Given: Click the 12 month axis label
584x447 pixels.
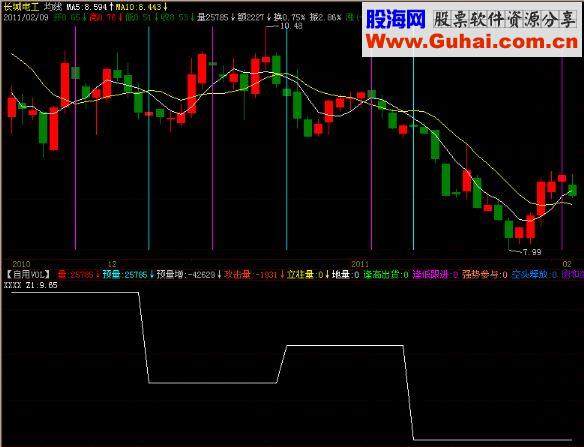Looking at the screenshot, I should [x=112, y=264].
